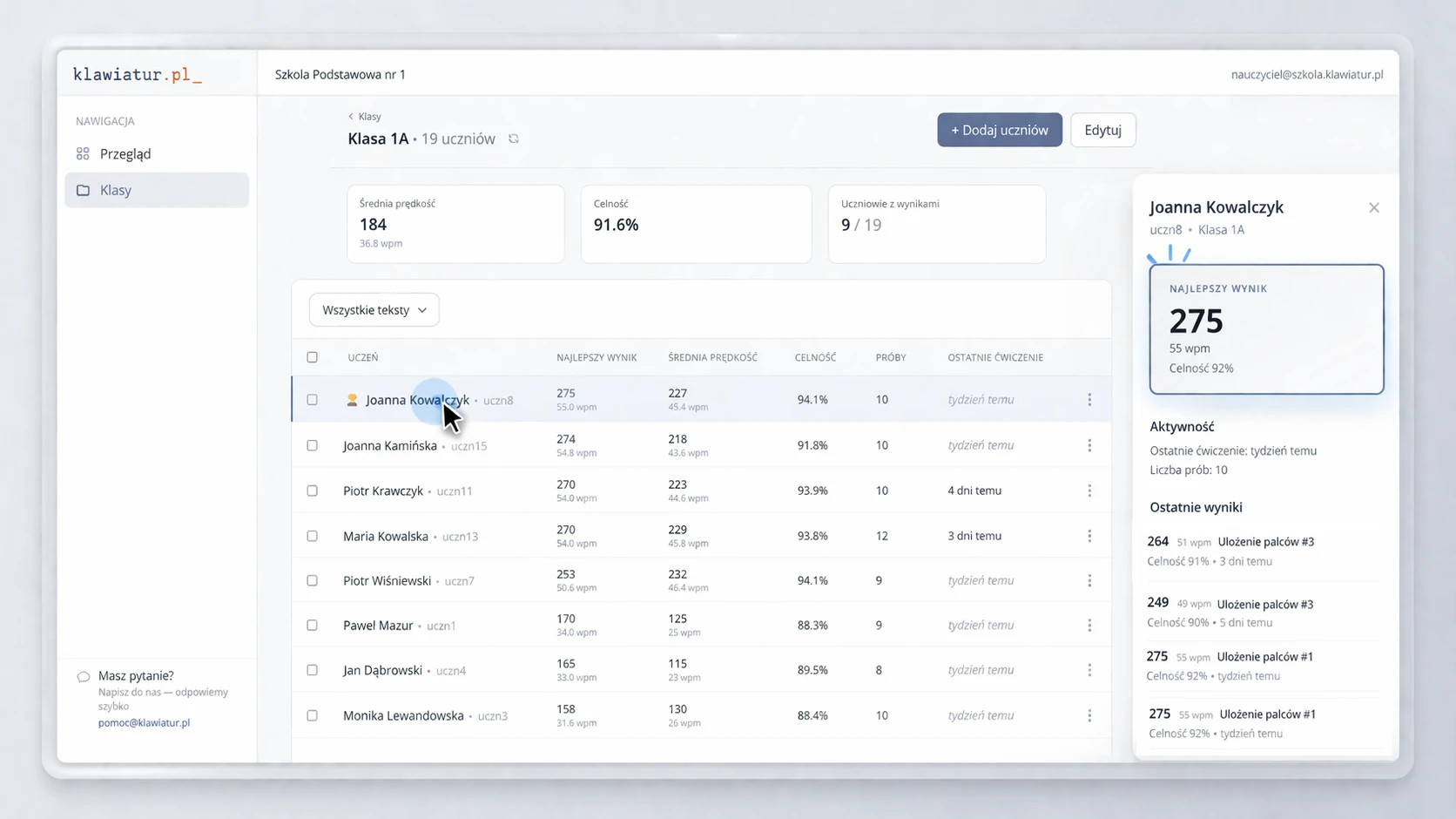Click the refresh icon next to Klasa 1A
Screen dimensions: 1456x819
pyautogui.click(x=514, y=139)
